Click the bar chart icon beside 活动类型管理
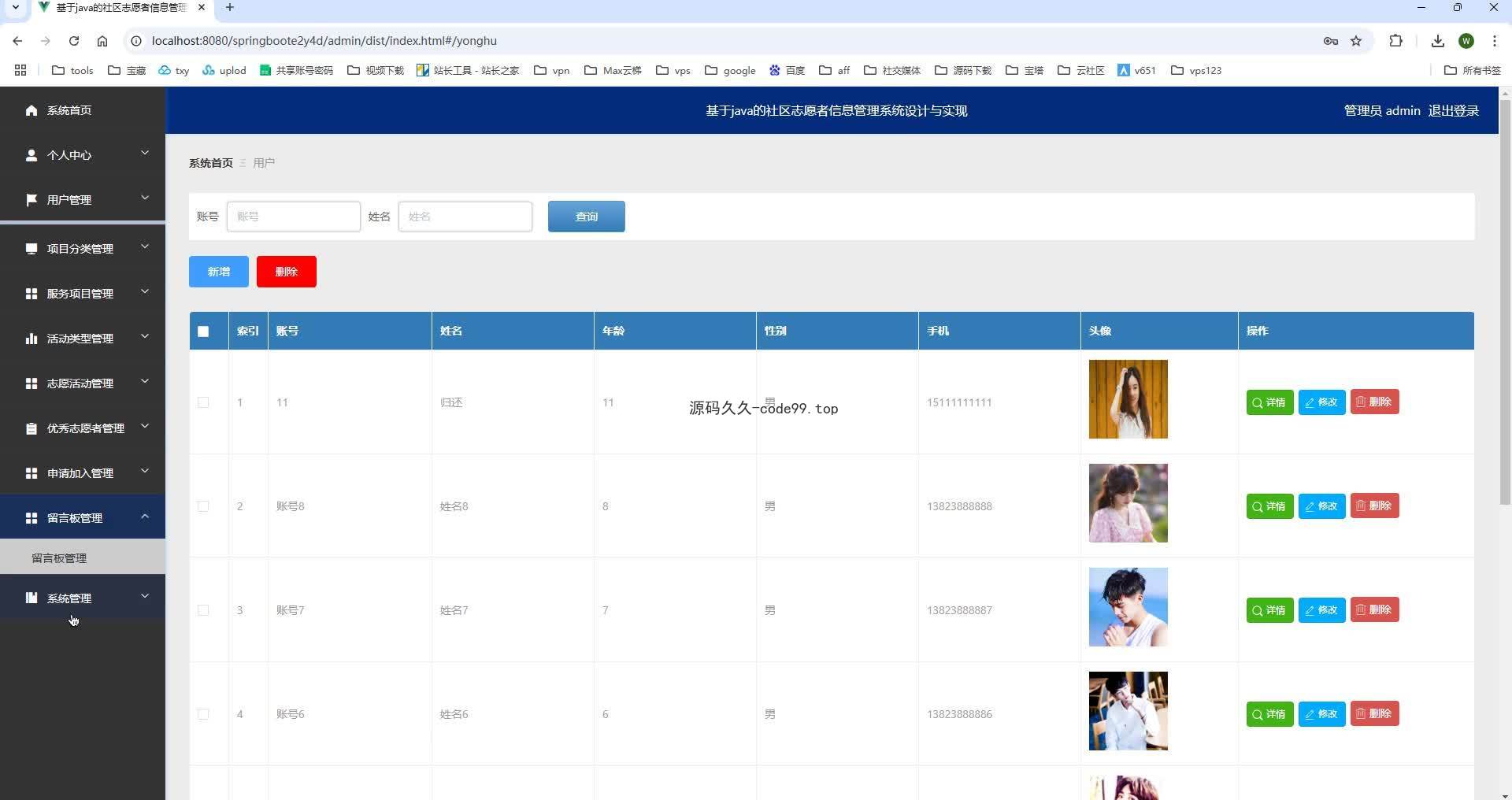 click(x=31, y=339)
